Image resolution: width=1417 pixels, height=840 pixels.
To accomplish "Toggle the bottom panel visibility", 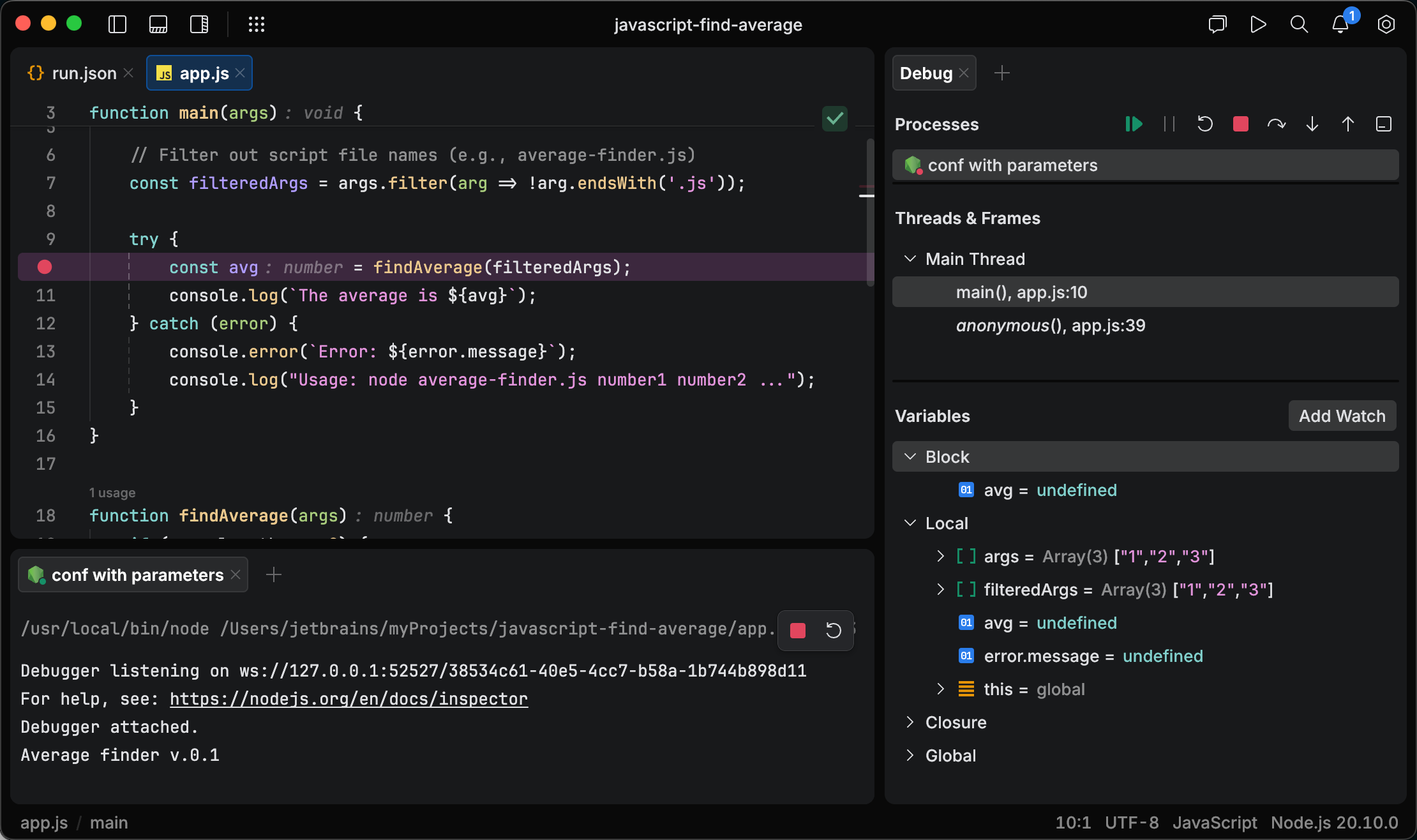I will click(x=158, y=24).
